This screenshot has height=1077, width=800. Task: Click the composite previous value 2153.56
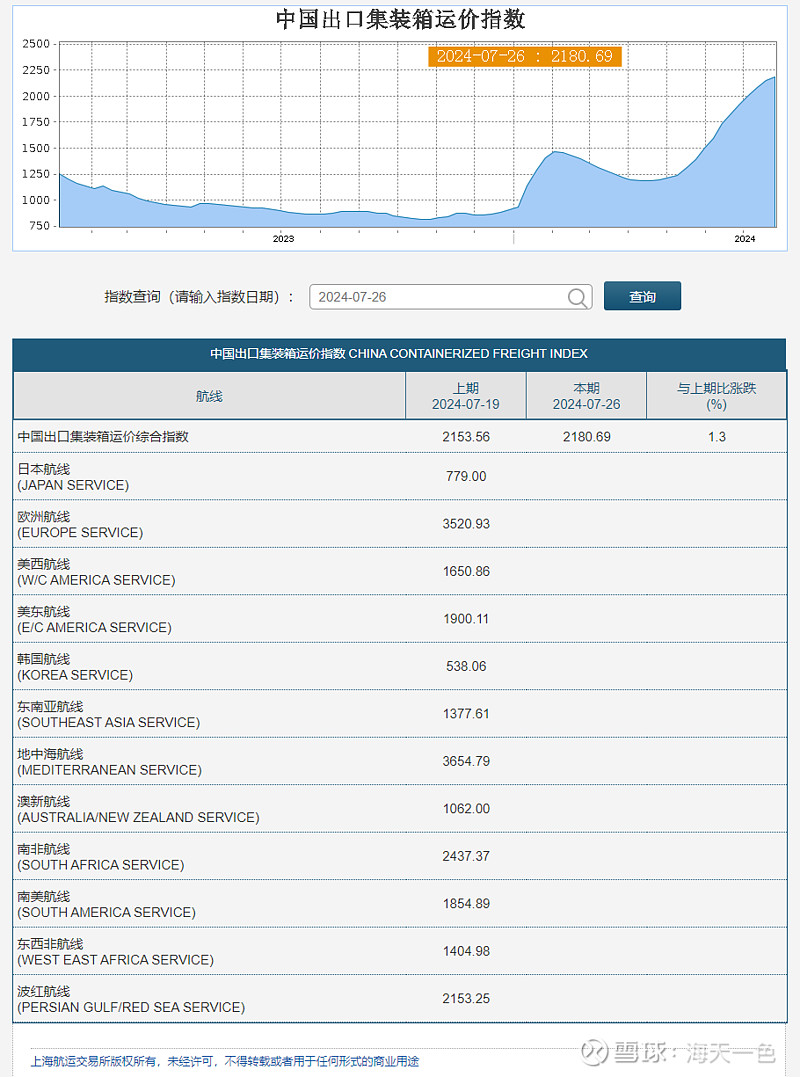coord(466,437)
